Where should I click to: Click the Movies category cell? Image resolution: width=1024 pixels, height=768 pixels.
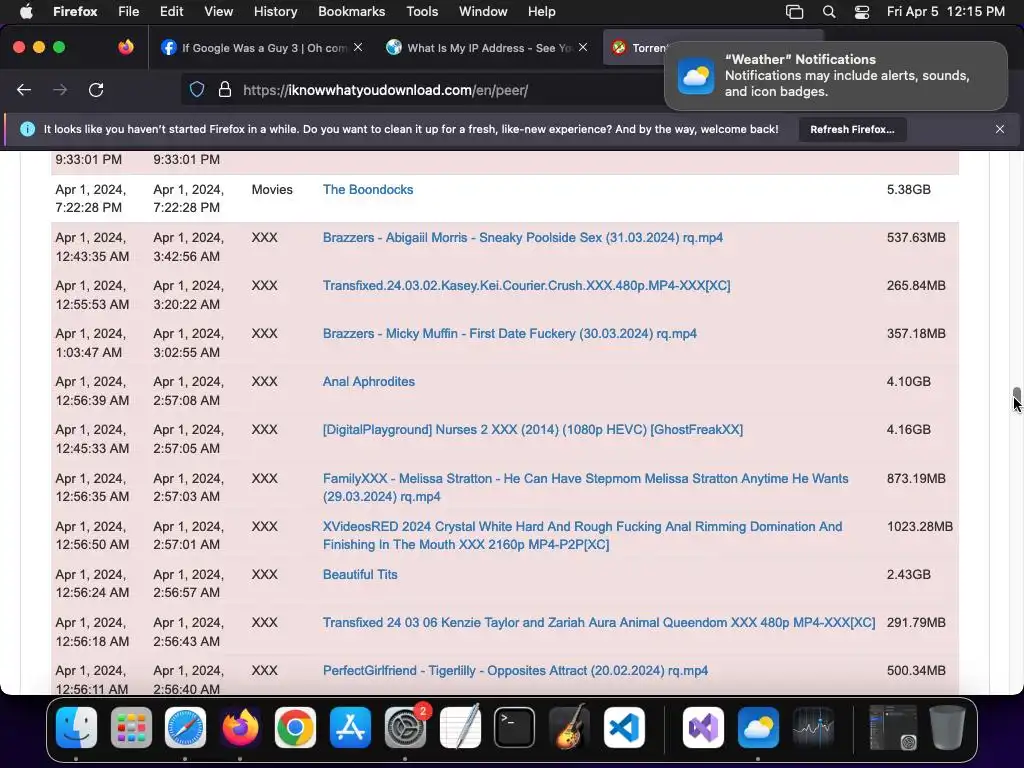pyautogui.click(x=272, y=189)
